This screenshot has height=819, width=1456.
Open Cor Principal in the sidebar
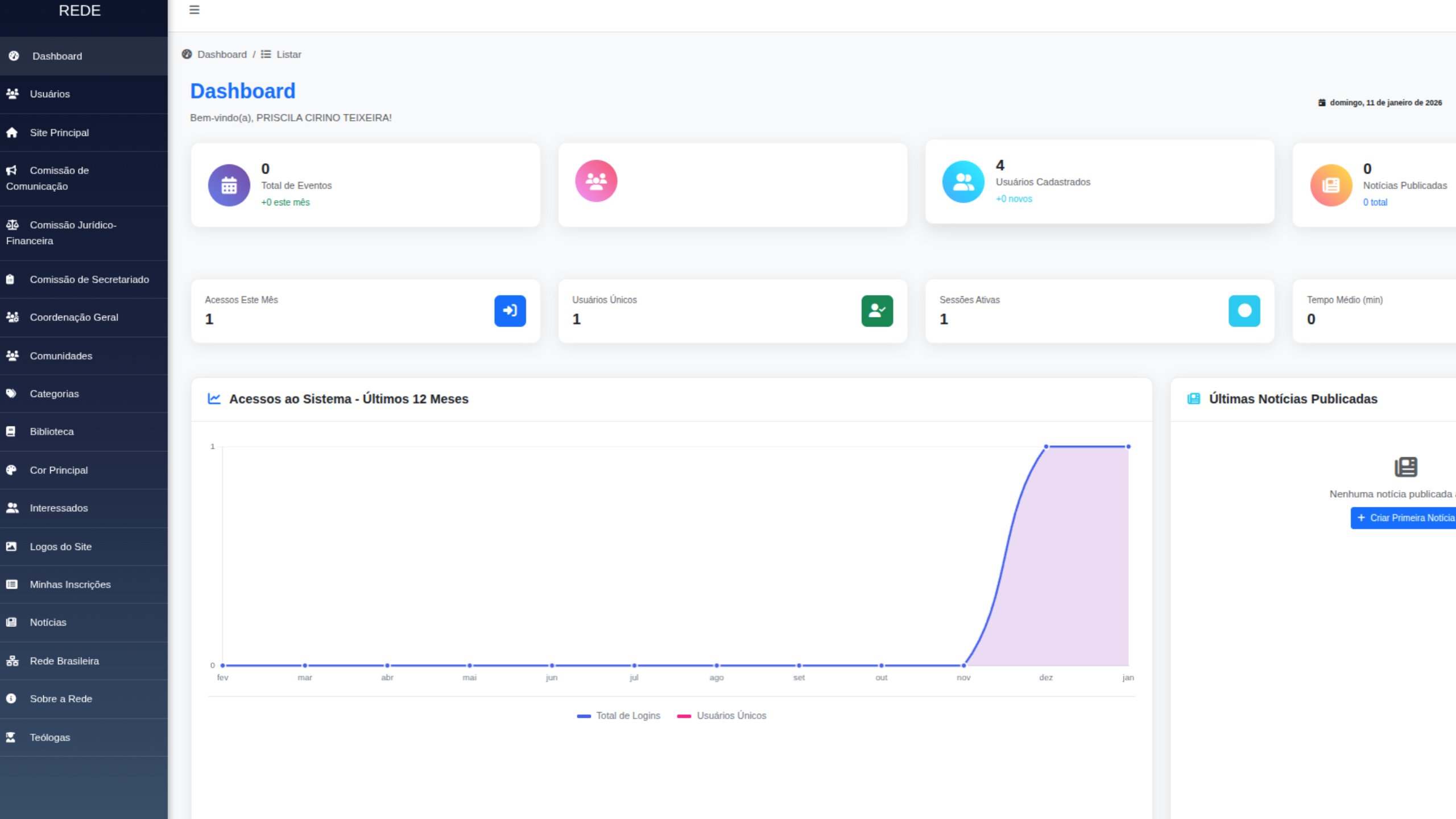[x=84, y=470]
